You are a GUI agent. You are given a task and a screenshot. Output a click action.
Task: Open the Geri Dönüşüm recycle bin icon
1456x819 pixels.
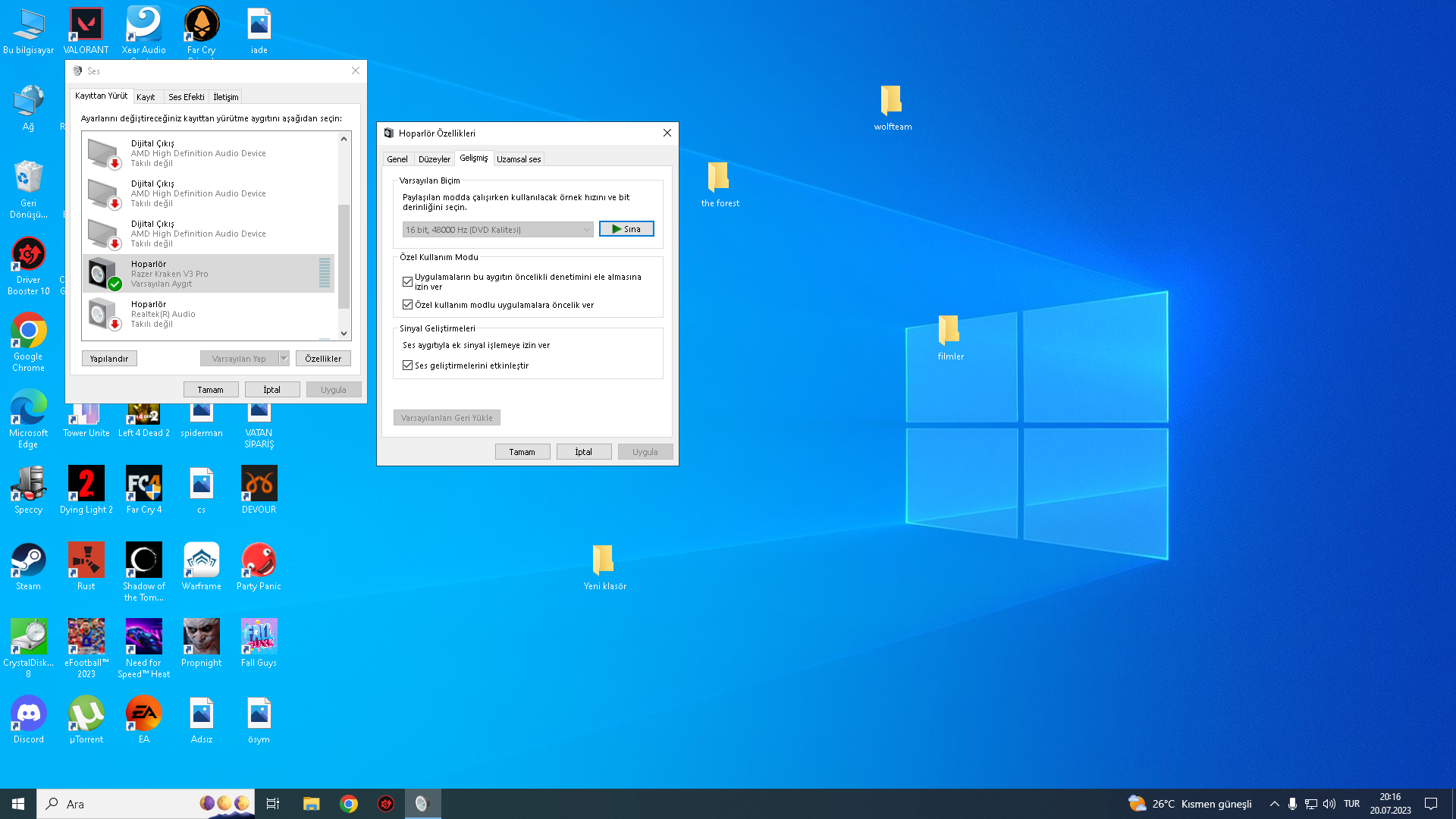click(x=29, y=190)
